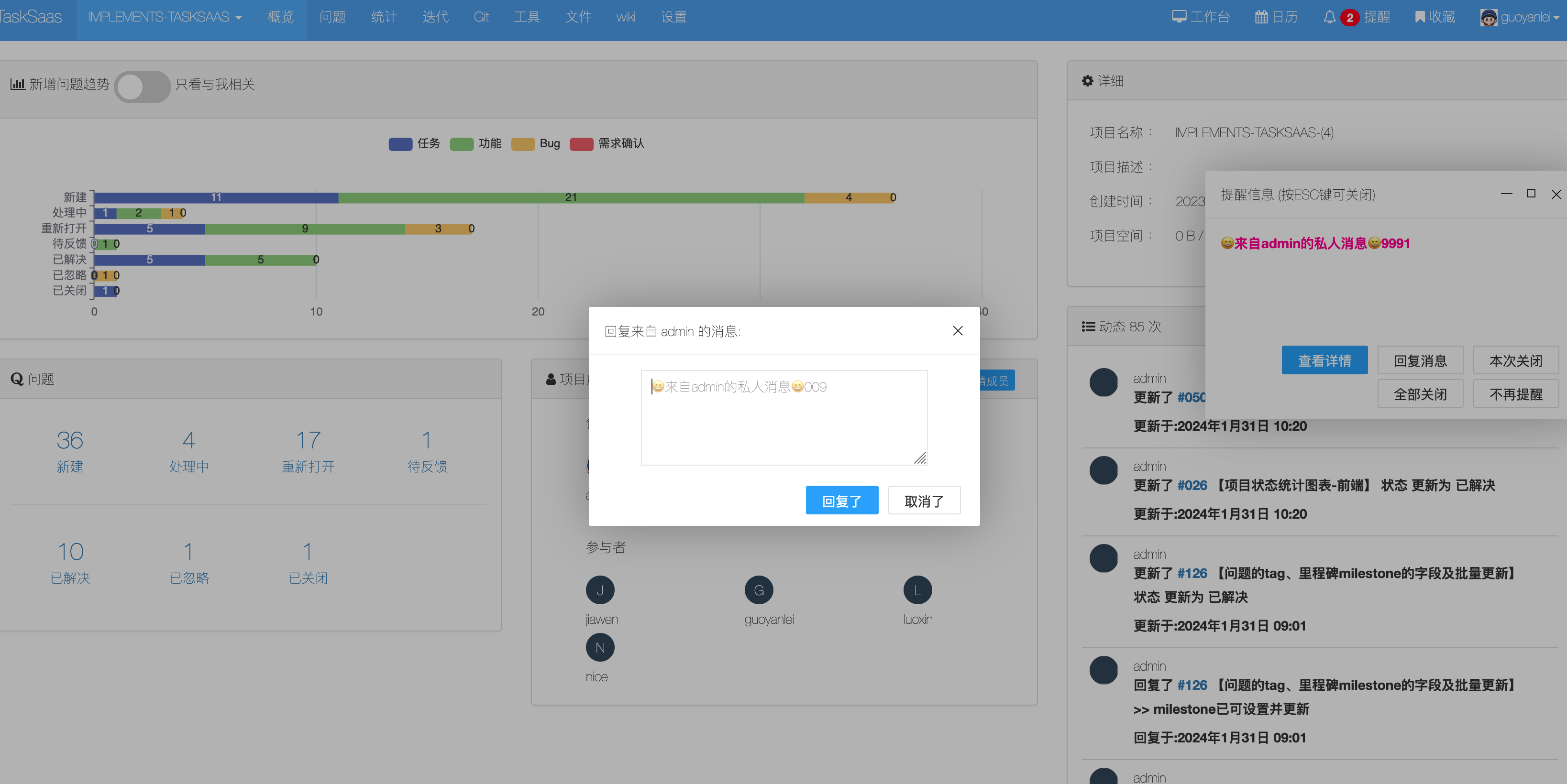Click the guoyanlei user avatar
Screen dimensions: 1567x784
tap(1489, 17)
